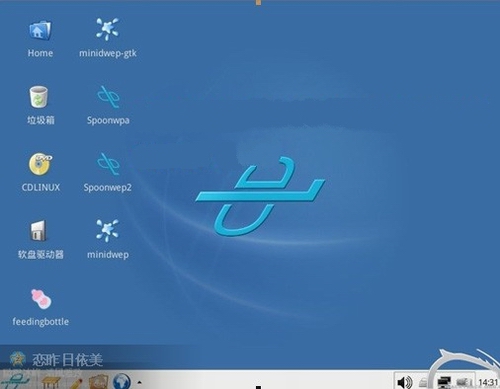Click the table-shaped show desktop taskbar icon

coord(51,382)
